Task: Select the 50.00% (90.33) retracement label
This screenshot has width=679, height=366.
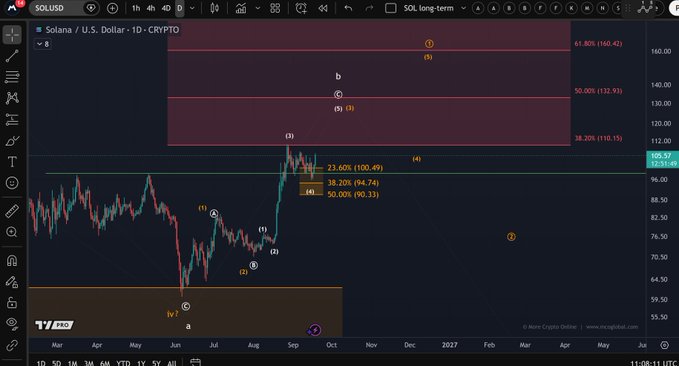Action: point(353,194)
